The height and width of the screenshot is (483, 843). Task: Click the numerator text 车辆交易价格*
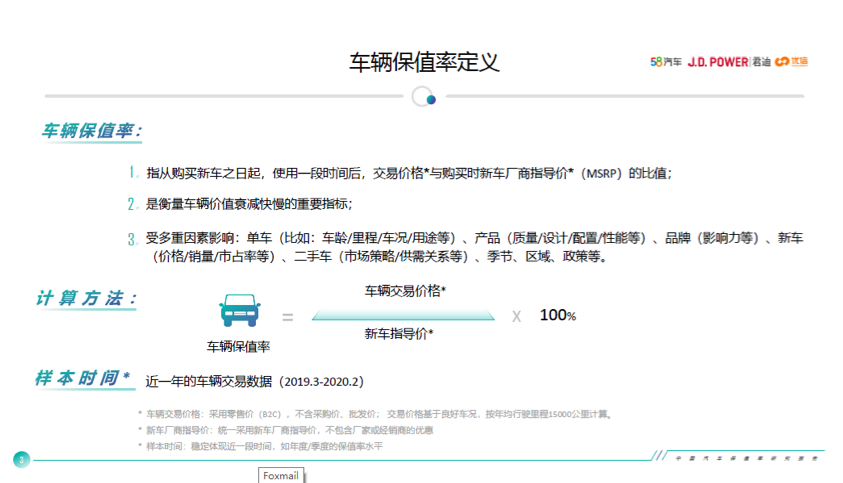(405, 291)
